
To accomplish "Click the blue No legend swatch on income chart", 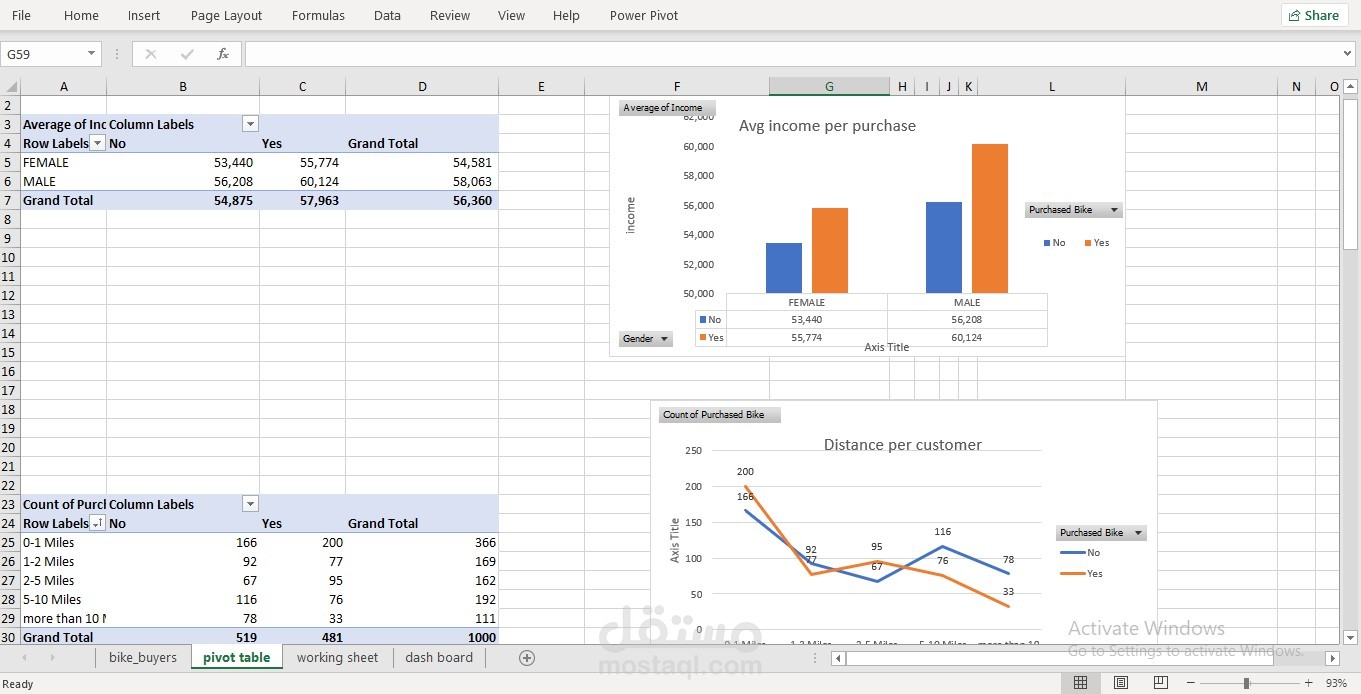I will [1047, 243].
